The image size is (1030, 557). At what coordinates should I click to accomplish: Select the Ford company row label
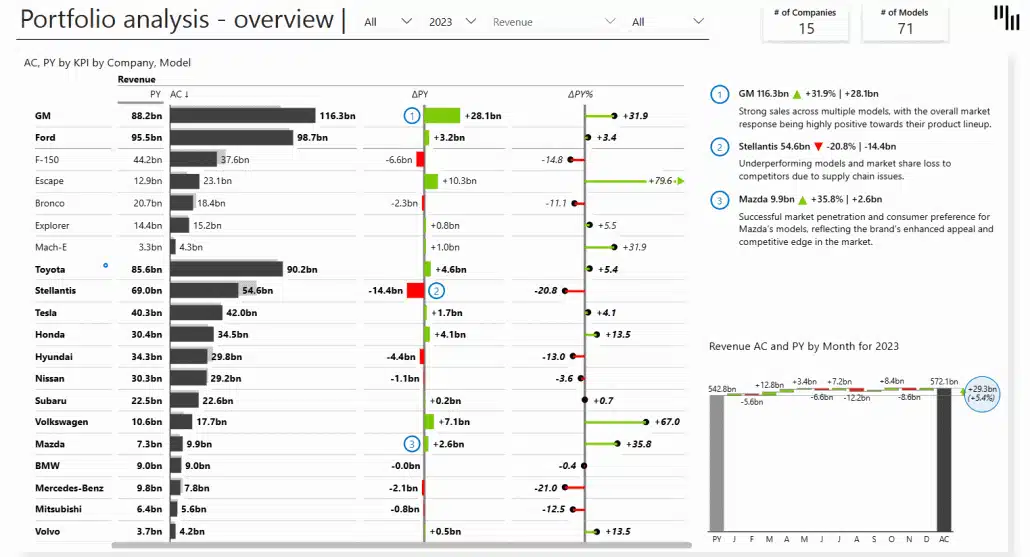pyautogui.click(x=45, y=137)
